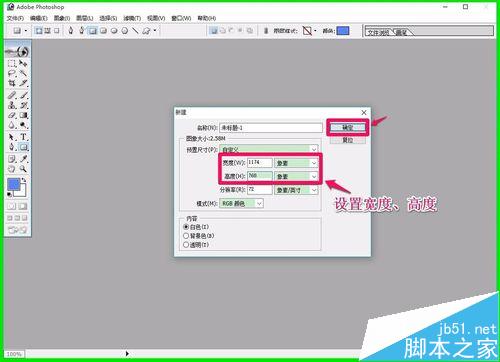The image size is (500, 362).
Task: Open the 文件(F) menu
Action: pos(15,18)
